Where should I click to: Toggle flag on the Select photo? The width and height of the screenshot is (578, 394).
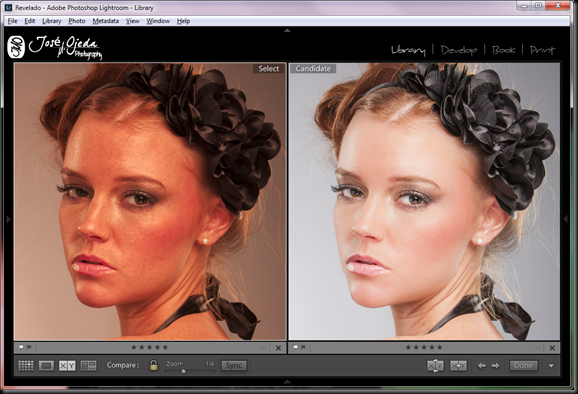pyautogui.click(x=21, y=347)
